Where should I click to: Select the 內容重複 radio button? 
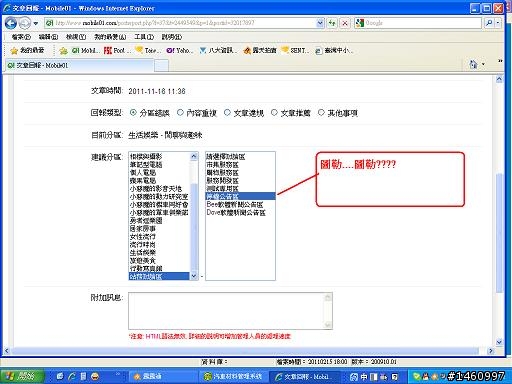click(180, 113)
